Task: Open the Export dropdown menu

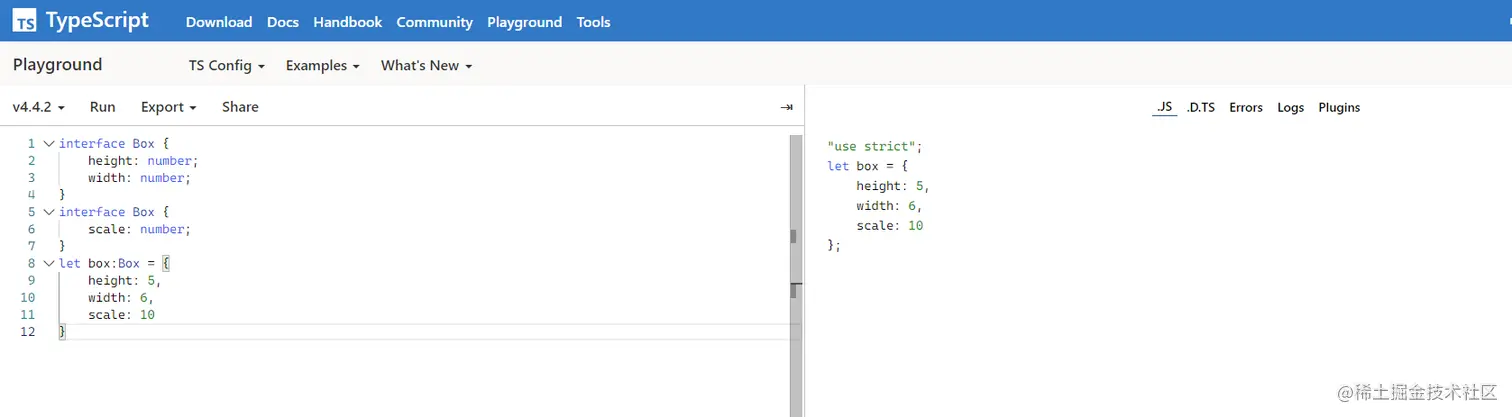Action: (x=168, y=107)
